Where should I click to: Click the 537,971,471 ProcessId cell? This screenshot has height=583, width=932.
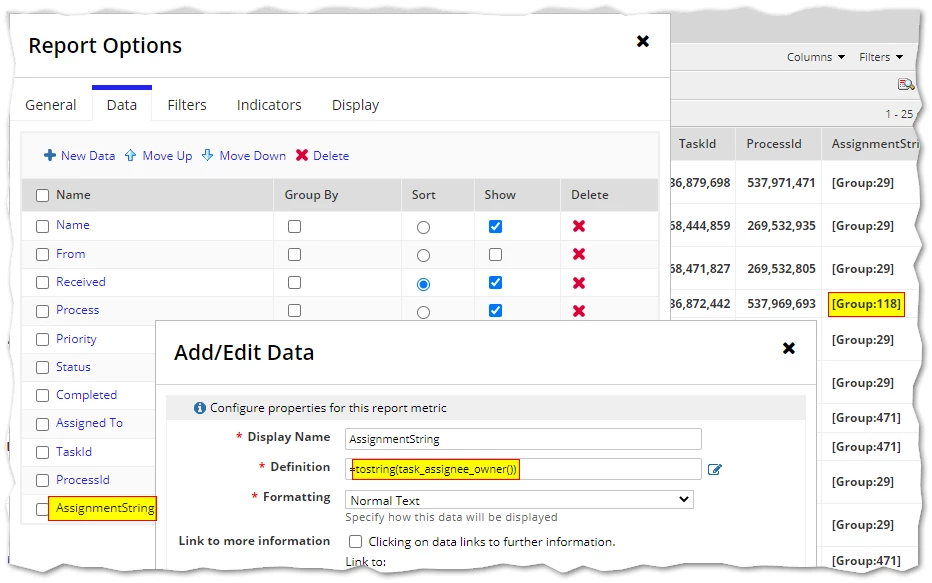tap(781, 183)
